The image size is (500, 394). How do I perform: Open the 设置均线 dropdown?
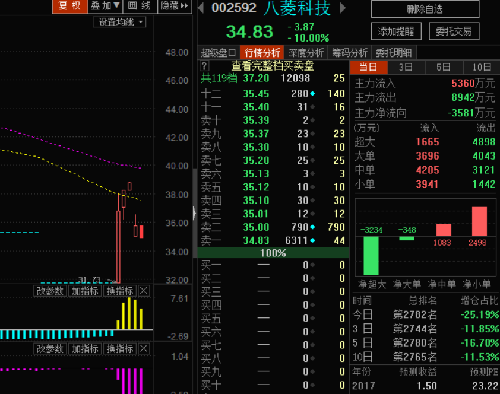[120, 22]
